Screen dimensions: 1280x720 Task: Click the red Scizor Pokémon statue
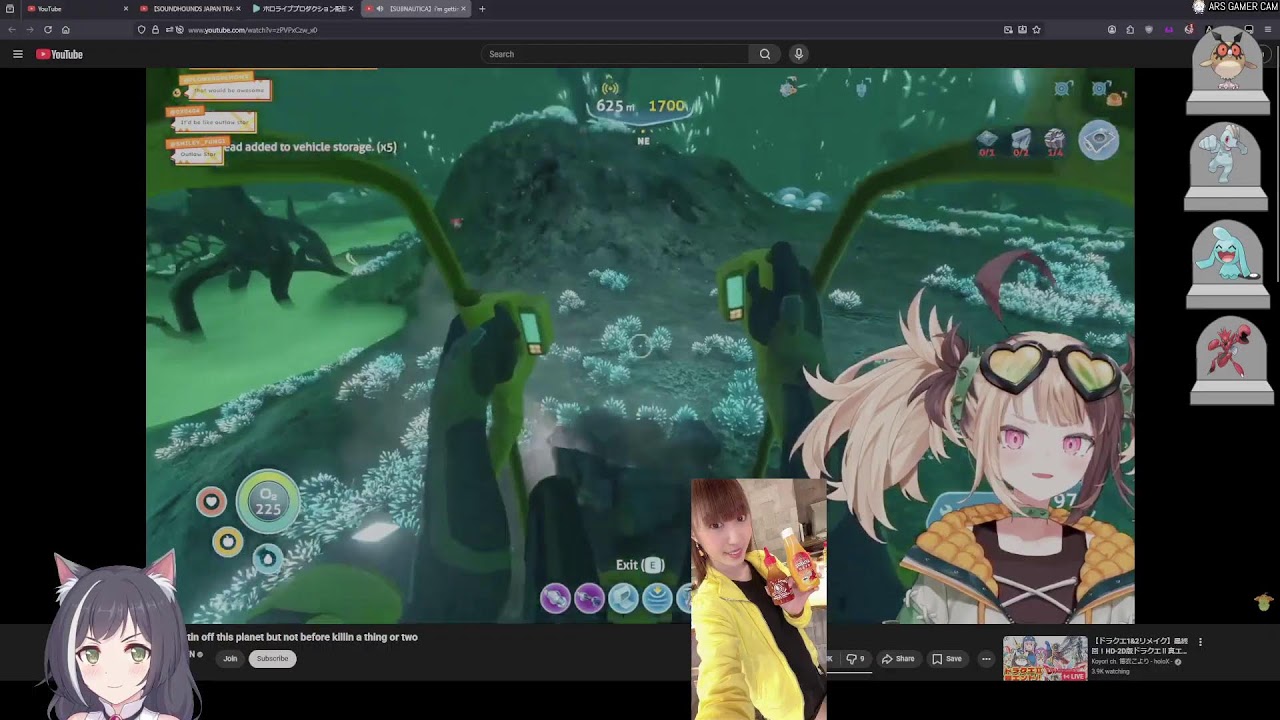click(1230, 360)
